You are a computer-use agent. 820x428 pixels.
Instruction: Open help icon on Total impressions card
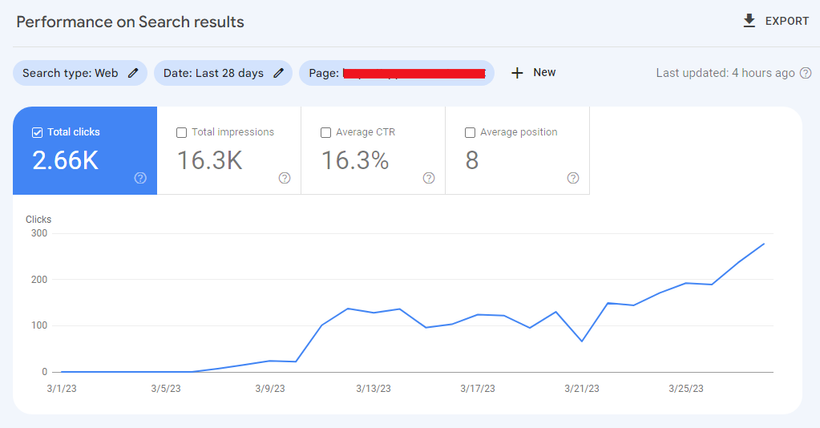click(284, 178)
